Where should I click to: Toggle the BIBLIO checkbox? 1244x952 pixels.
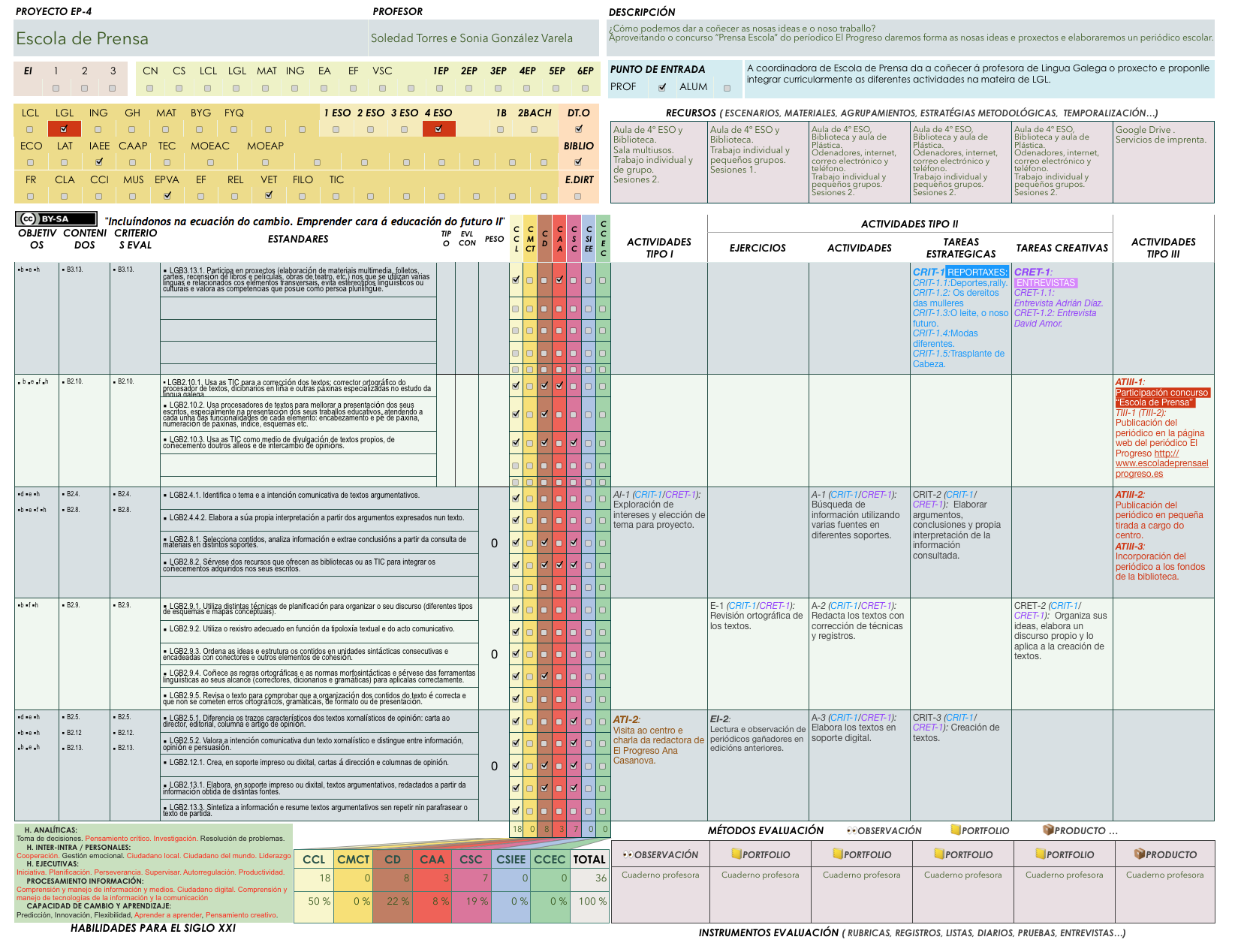pyautogui.click(x=578, y=162)
